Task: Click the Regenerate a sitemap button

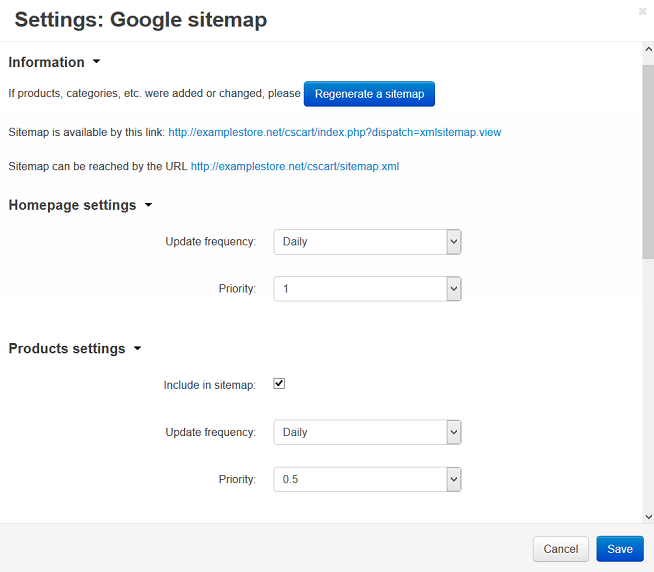Action: [x=369, y=94]
